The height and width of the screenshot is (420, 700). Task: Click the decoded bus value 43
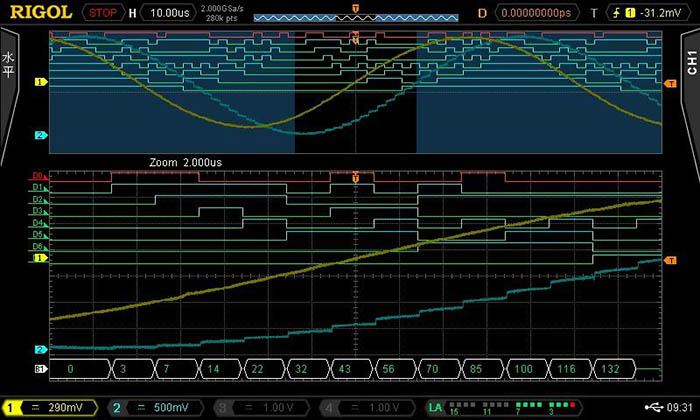tap(343, 369)
